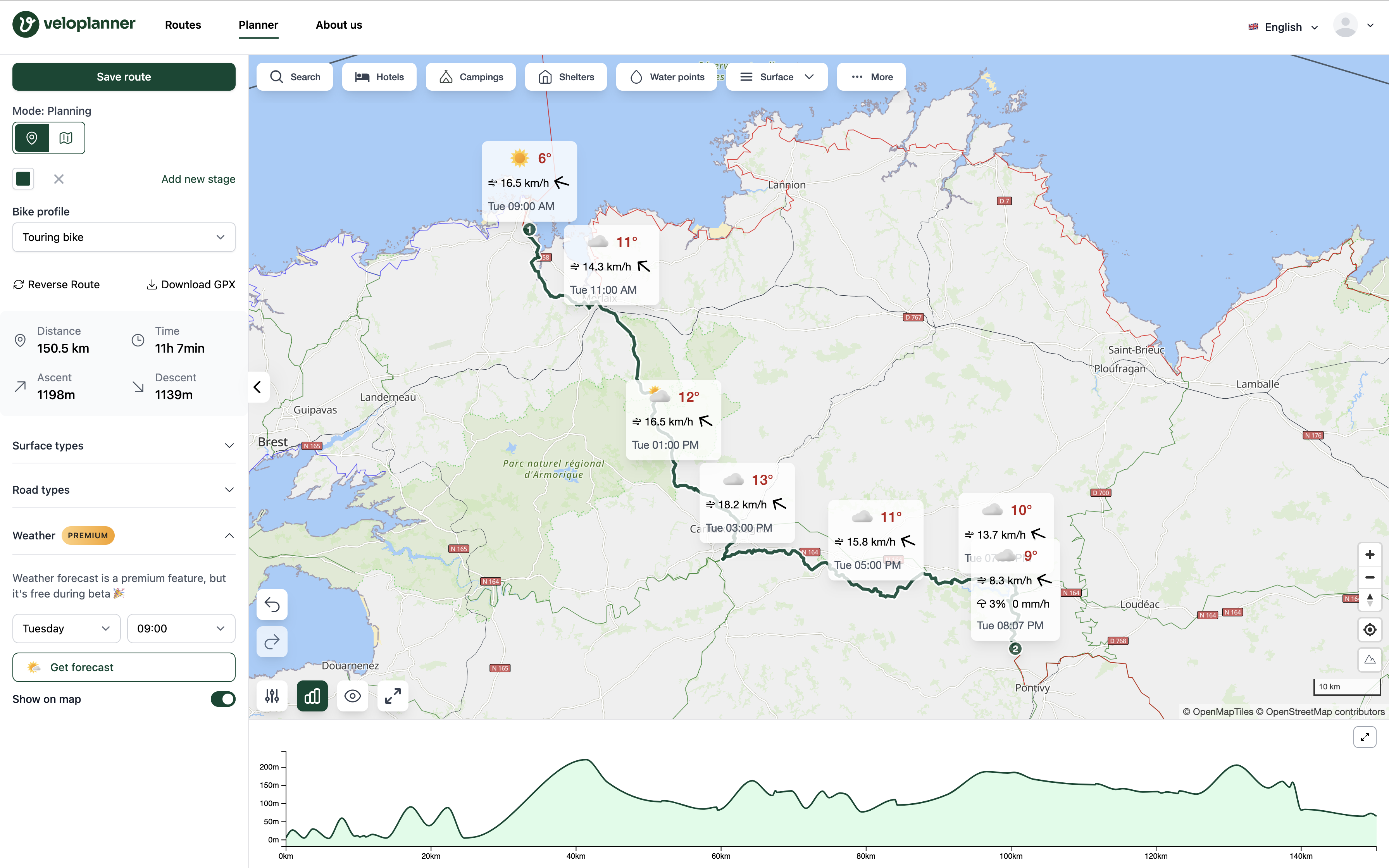
Task: Click Reverse Route
Action: click(x=56, y=285)
